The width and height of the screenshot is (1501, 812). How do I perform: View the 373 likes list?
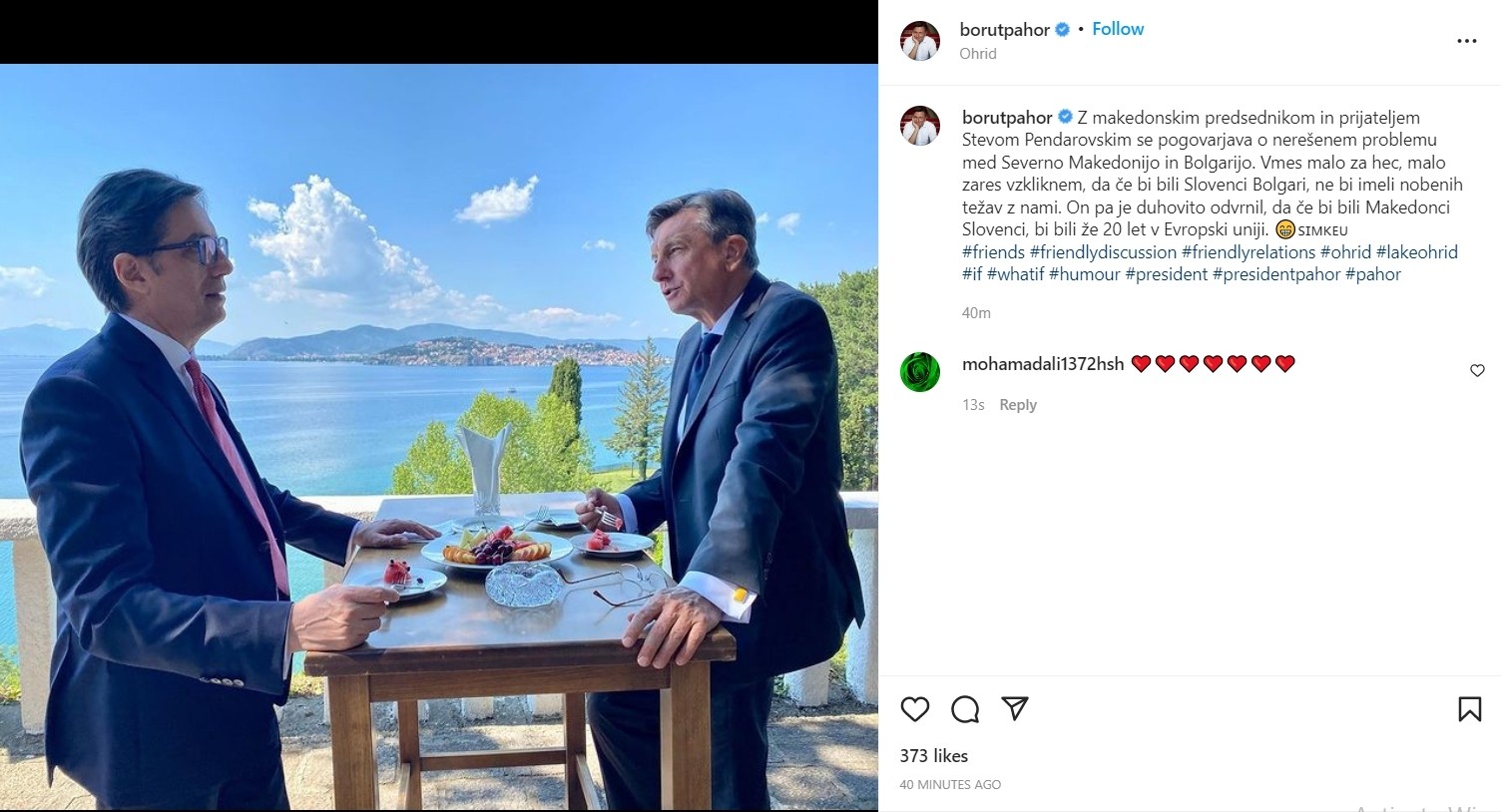tap(934, 756)
